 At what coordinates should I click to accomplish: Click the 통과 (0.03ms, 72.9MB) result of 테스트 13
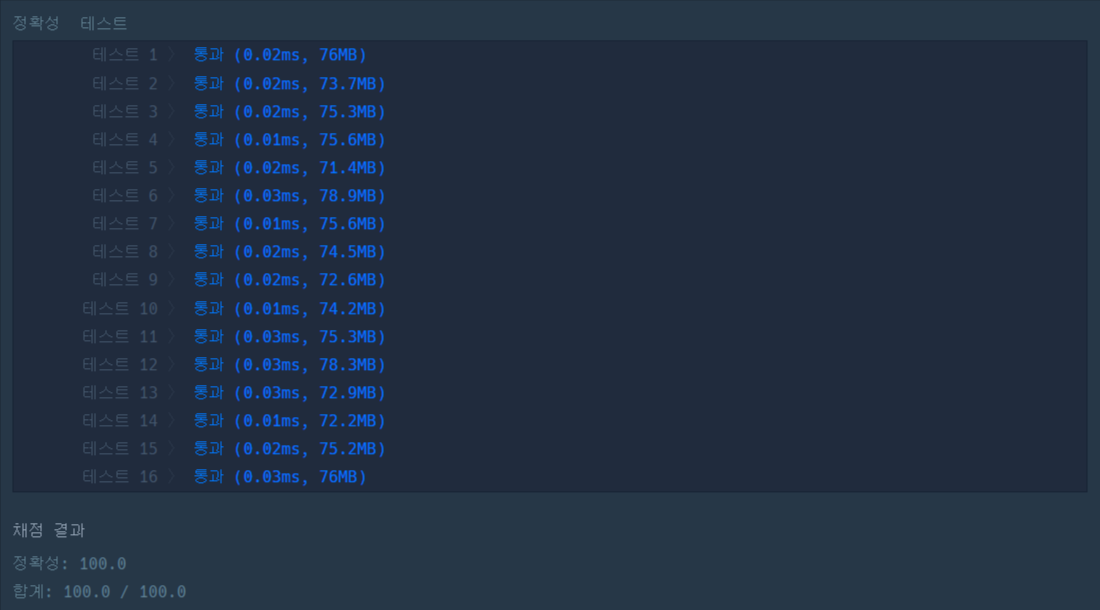[289, 393]
